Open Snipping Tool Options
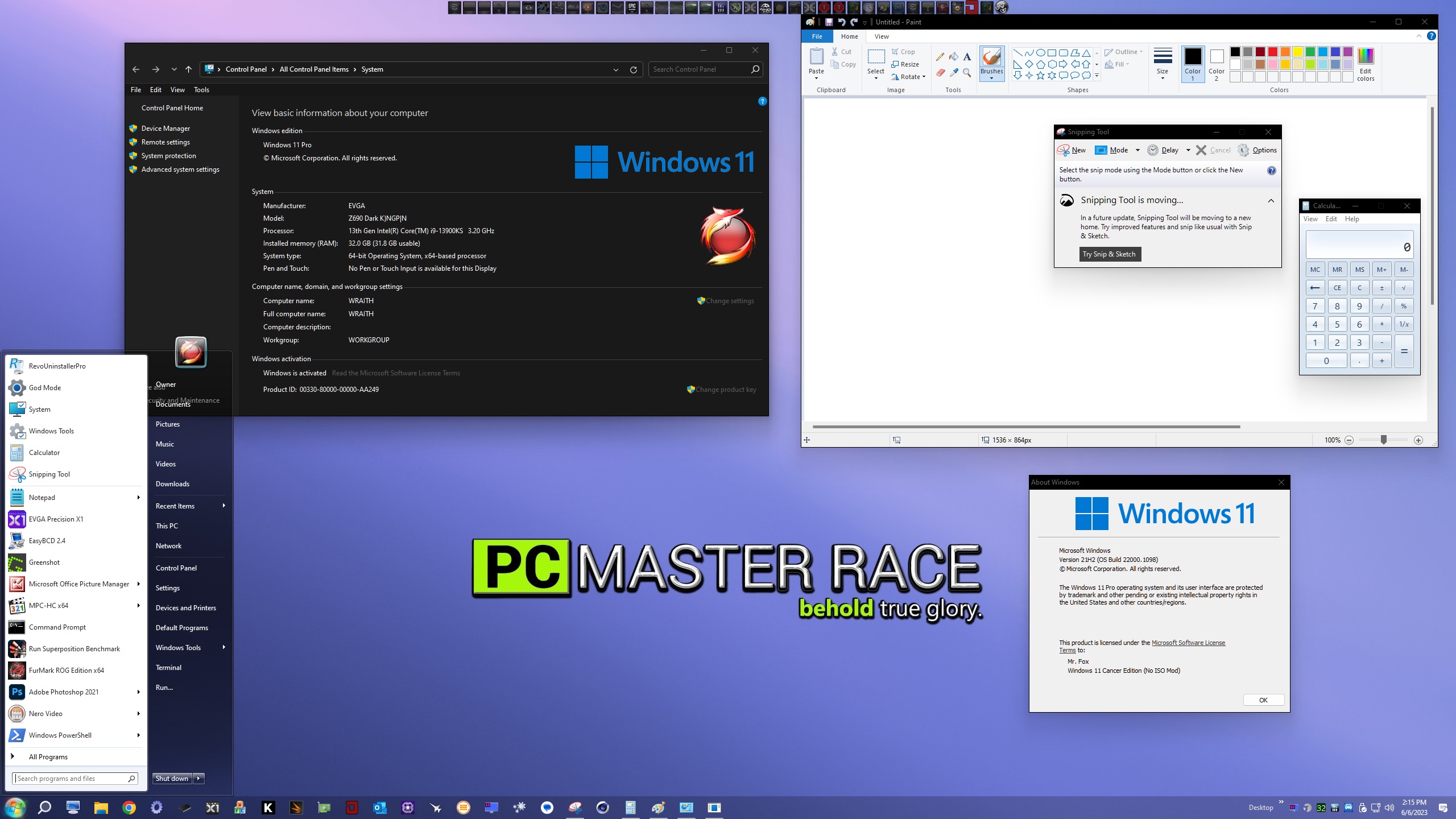1456x819 pixels. (x=1258, y=150)
